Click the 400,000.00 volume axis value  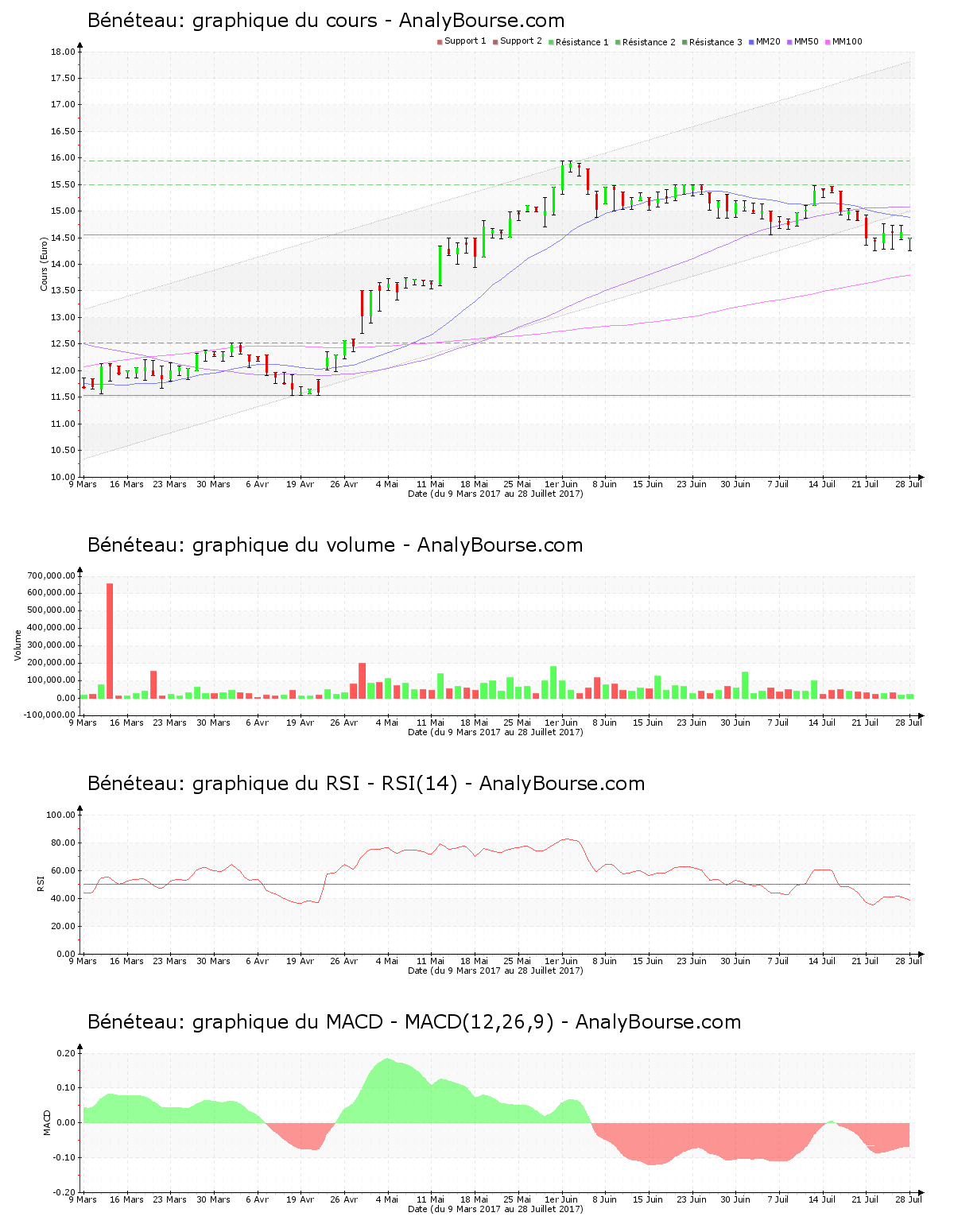click(51, 628)
